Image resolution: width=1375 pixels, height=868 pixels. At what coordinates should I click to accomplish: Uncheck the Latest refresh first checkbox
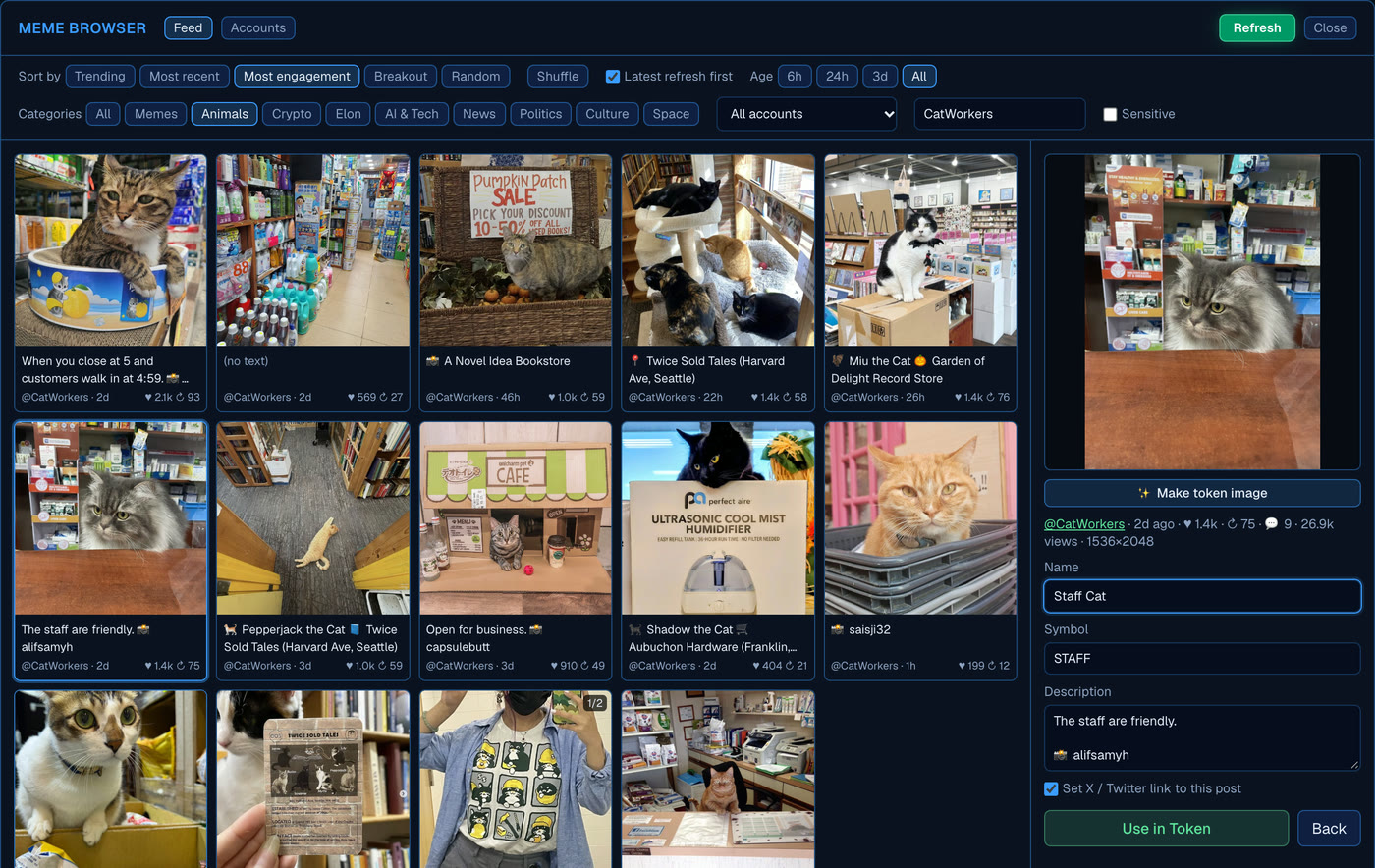[613, 77]
